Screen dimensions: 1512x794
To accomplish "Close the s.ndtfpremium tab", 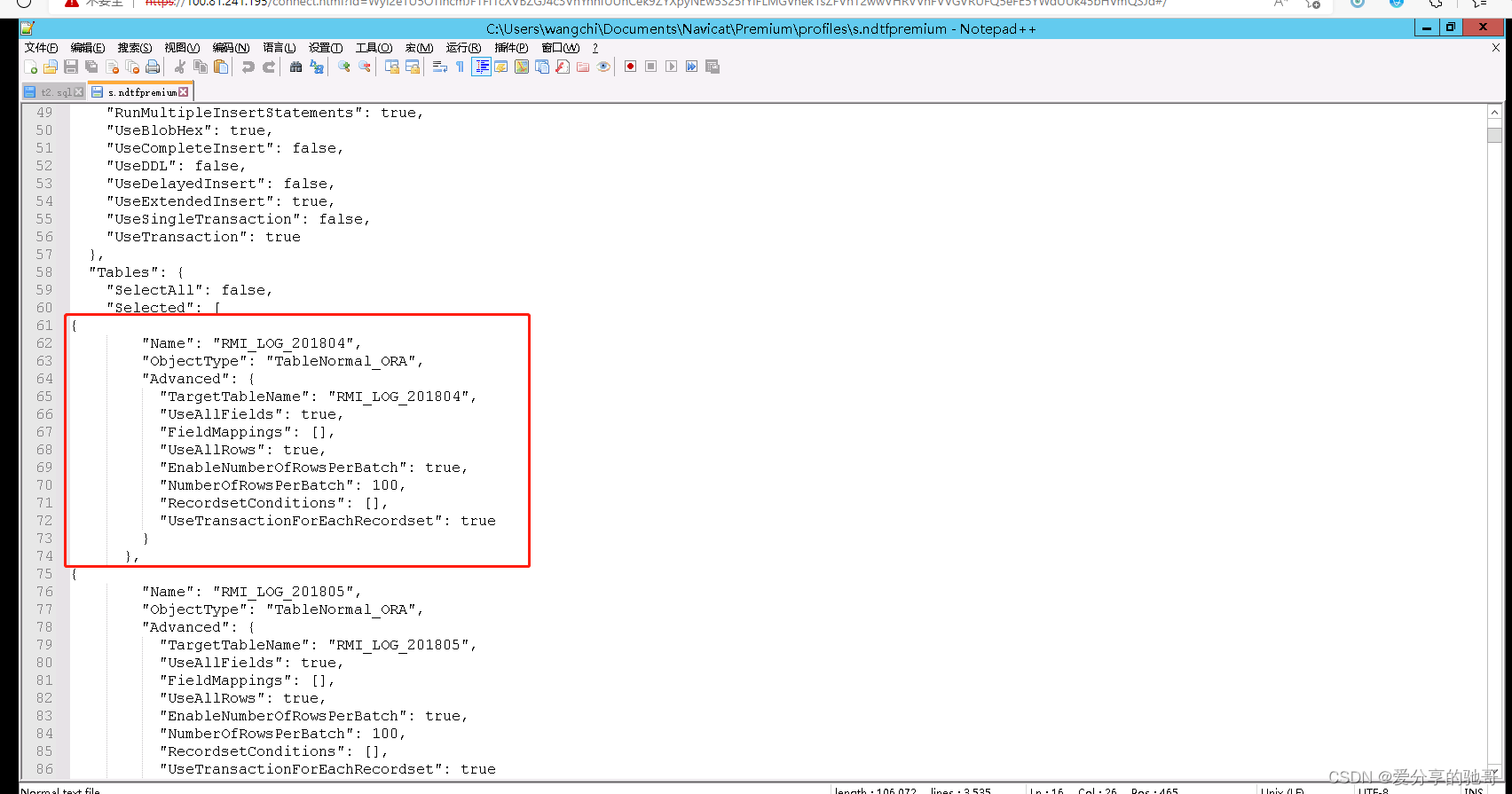I will tap(184, 92).
